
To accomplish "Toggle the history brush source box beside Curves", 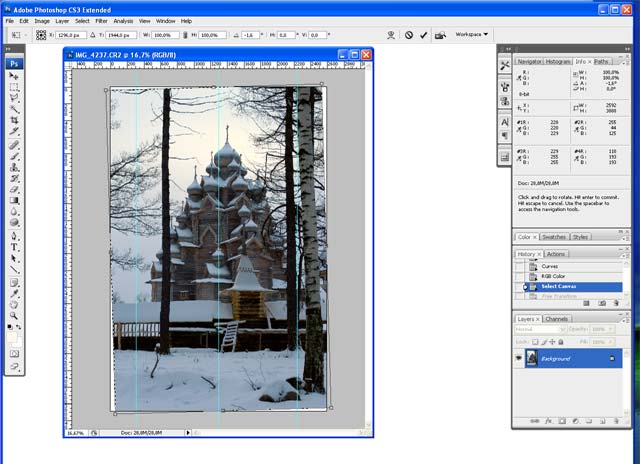I will pyautogui.click(x=519, y=267).
